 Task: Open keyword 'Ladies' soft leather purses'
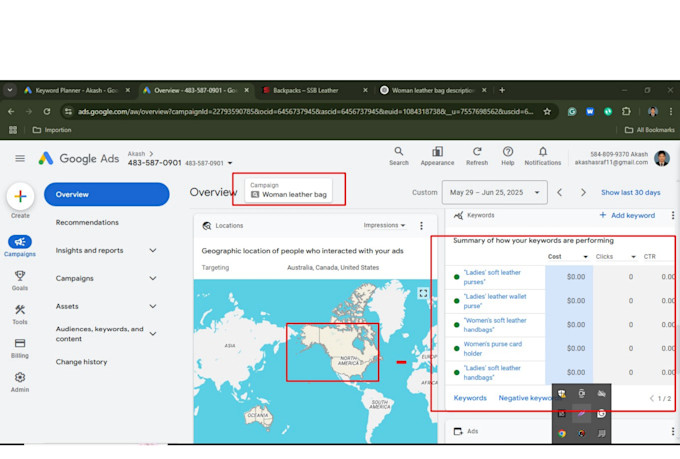coord(492,277)
